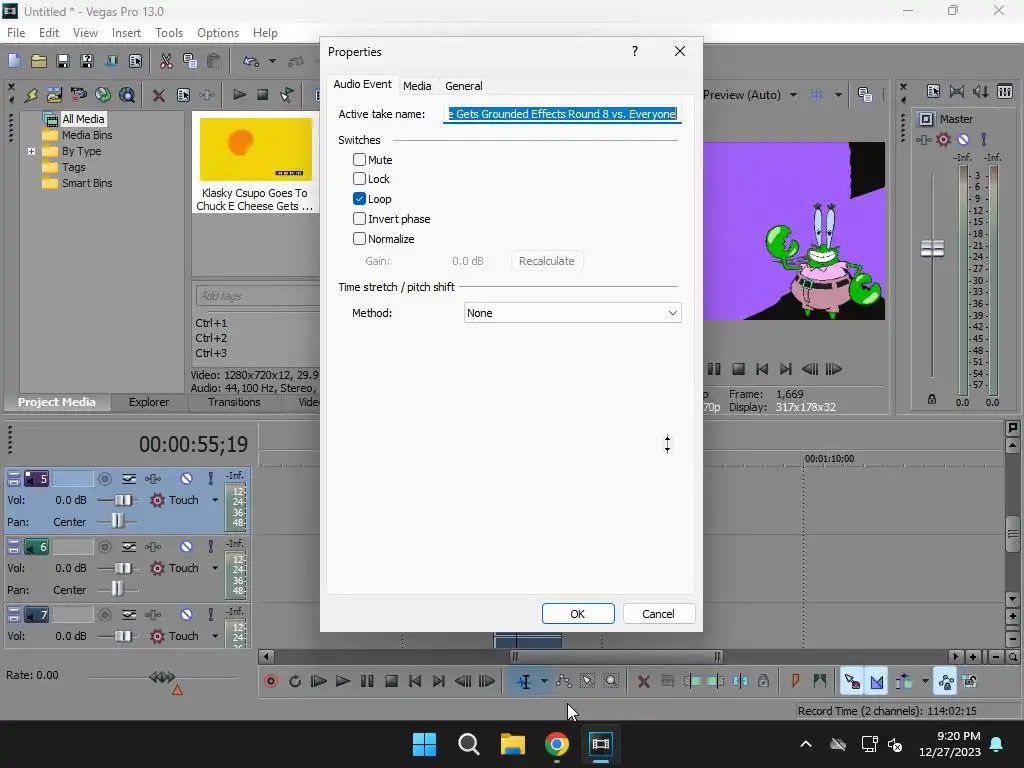Select the Normal Edit tool in timeline toolbar

pos(524,681)
